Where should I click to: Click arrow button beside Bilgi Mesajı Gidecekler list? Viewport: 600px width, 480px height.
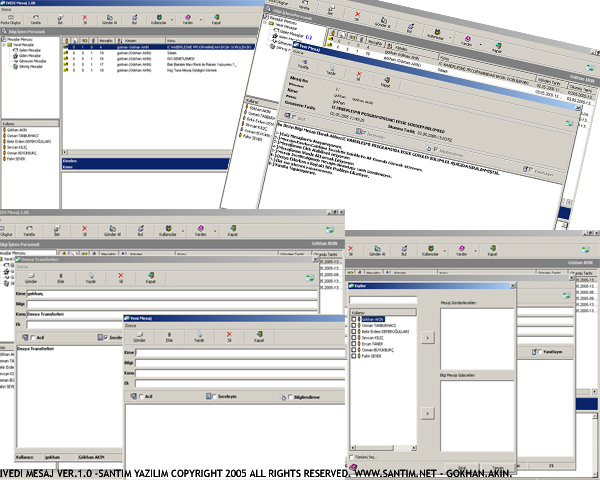tap(430, 413)
